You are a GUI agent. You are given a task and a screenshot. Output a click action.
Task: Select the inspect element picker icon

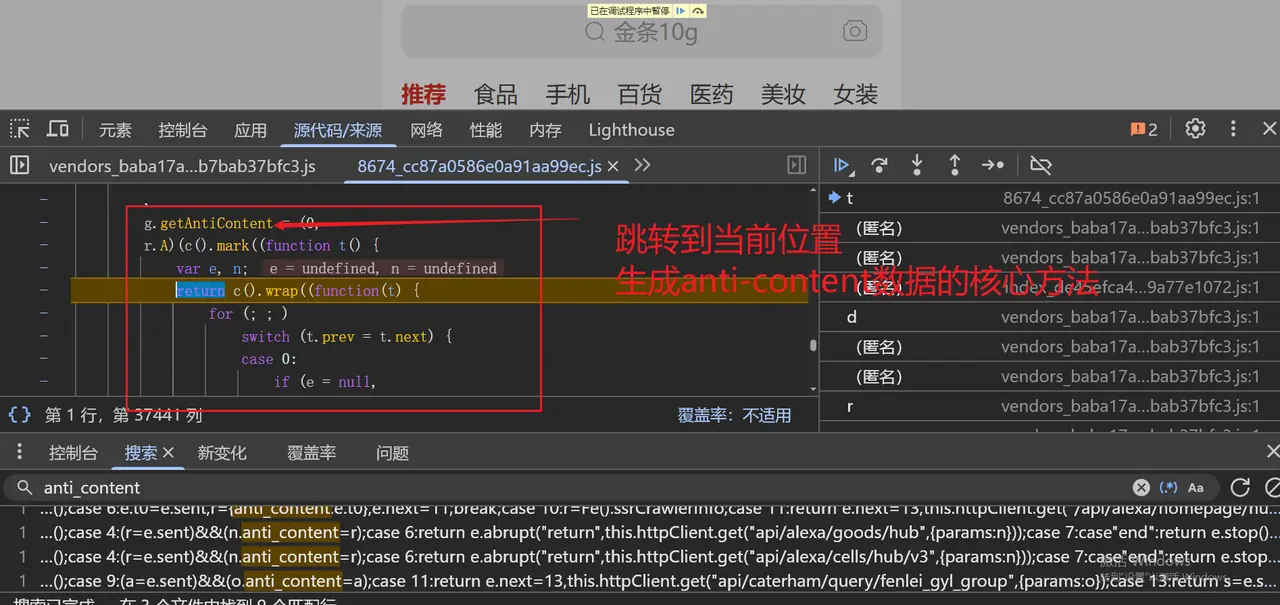click(20, 129)
